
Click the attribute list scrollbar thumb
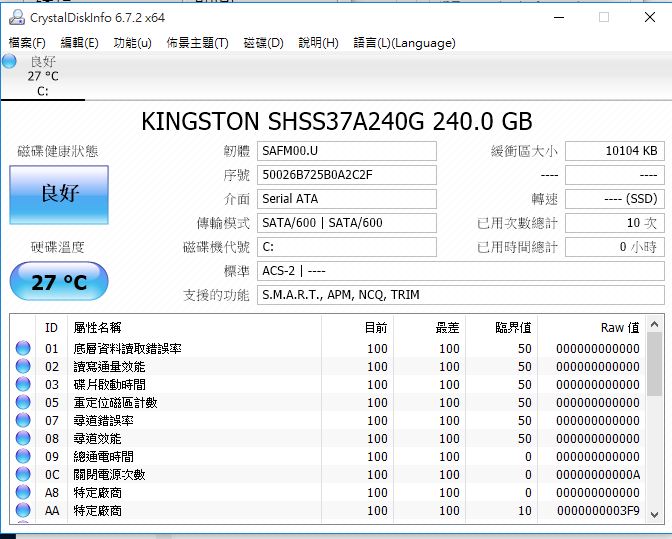(654, 364)
